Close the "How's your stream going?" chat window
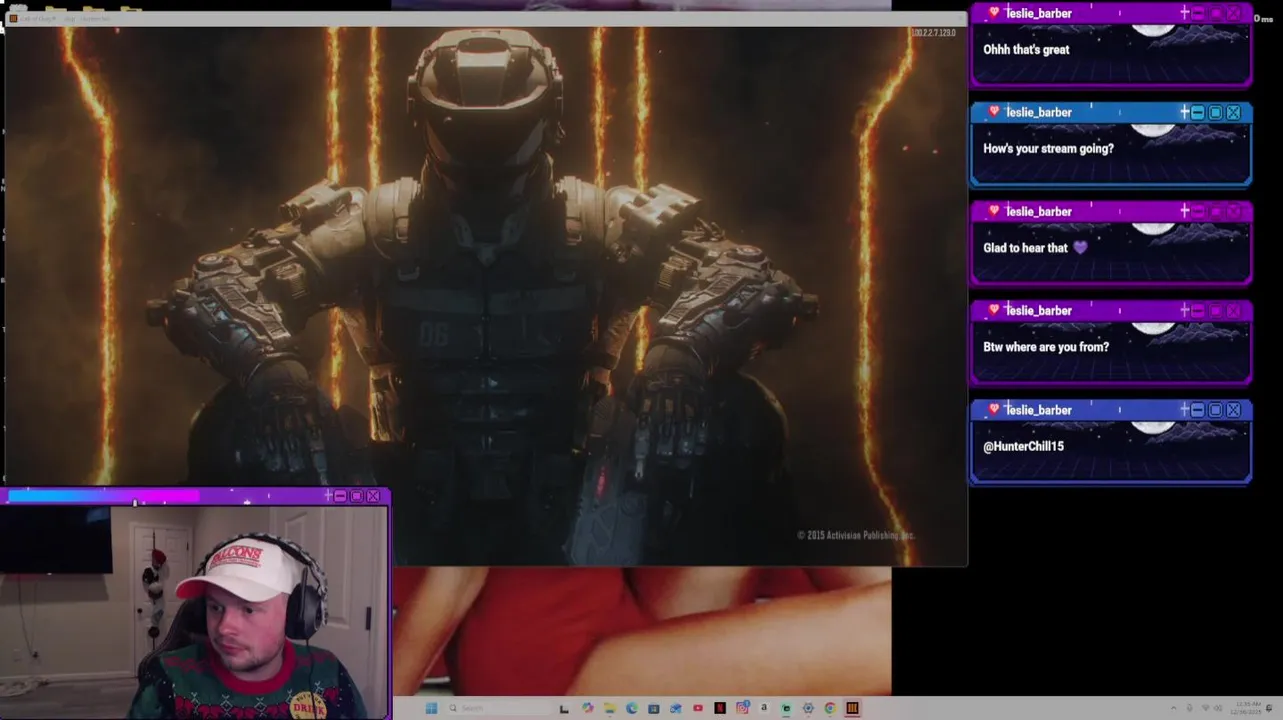The image size is (1283, 720). (x=1233, y=112)
